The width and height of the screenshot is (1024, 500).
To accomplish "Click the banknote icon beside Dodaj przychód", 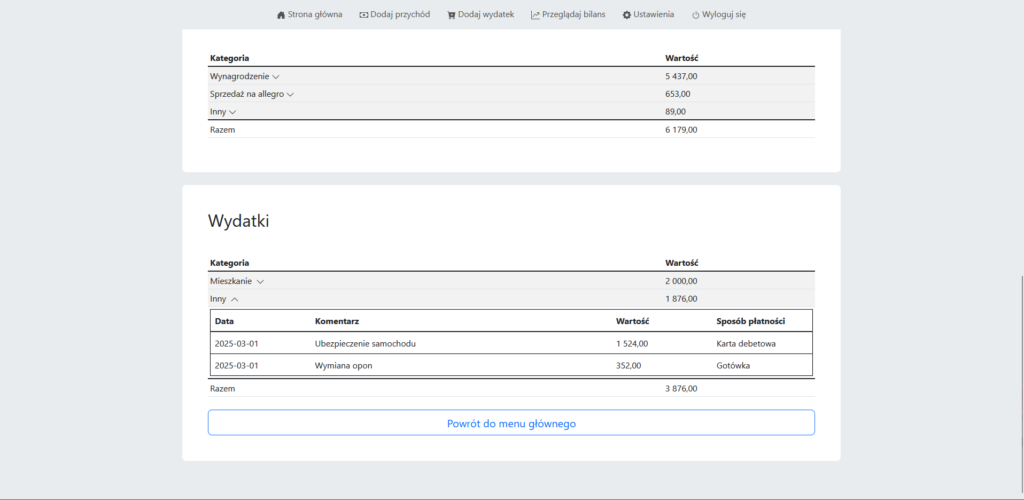I will click(363, 15).
